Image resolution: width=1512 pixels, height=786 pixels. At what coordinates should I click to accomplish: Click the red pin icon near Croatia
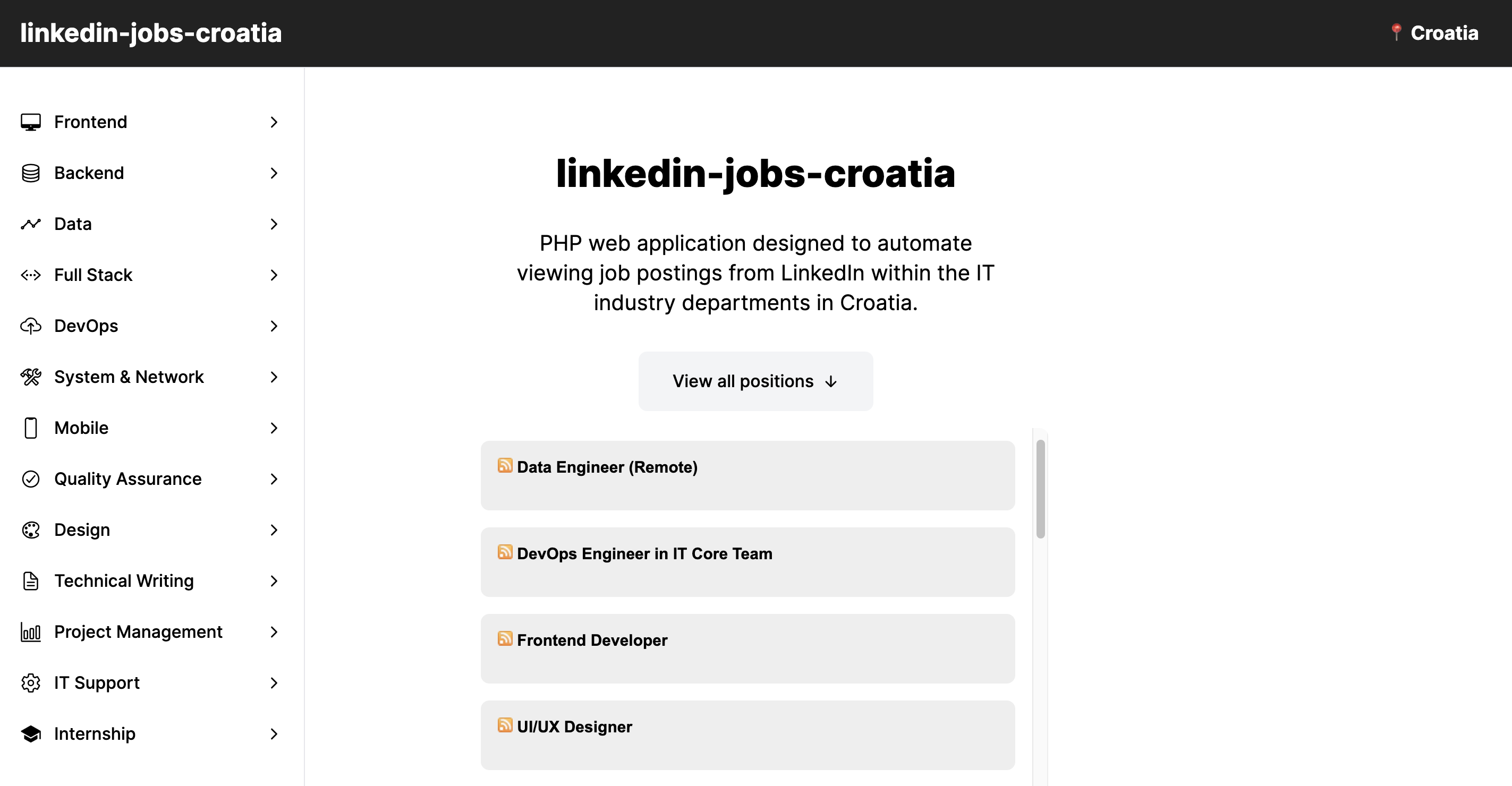1396,32
